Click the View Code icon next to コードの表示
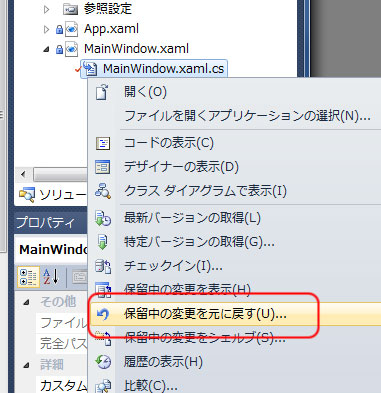This screenshot has height=393, width=381. click(103, 143)
